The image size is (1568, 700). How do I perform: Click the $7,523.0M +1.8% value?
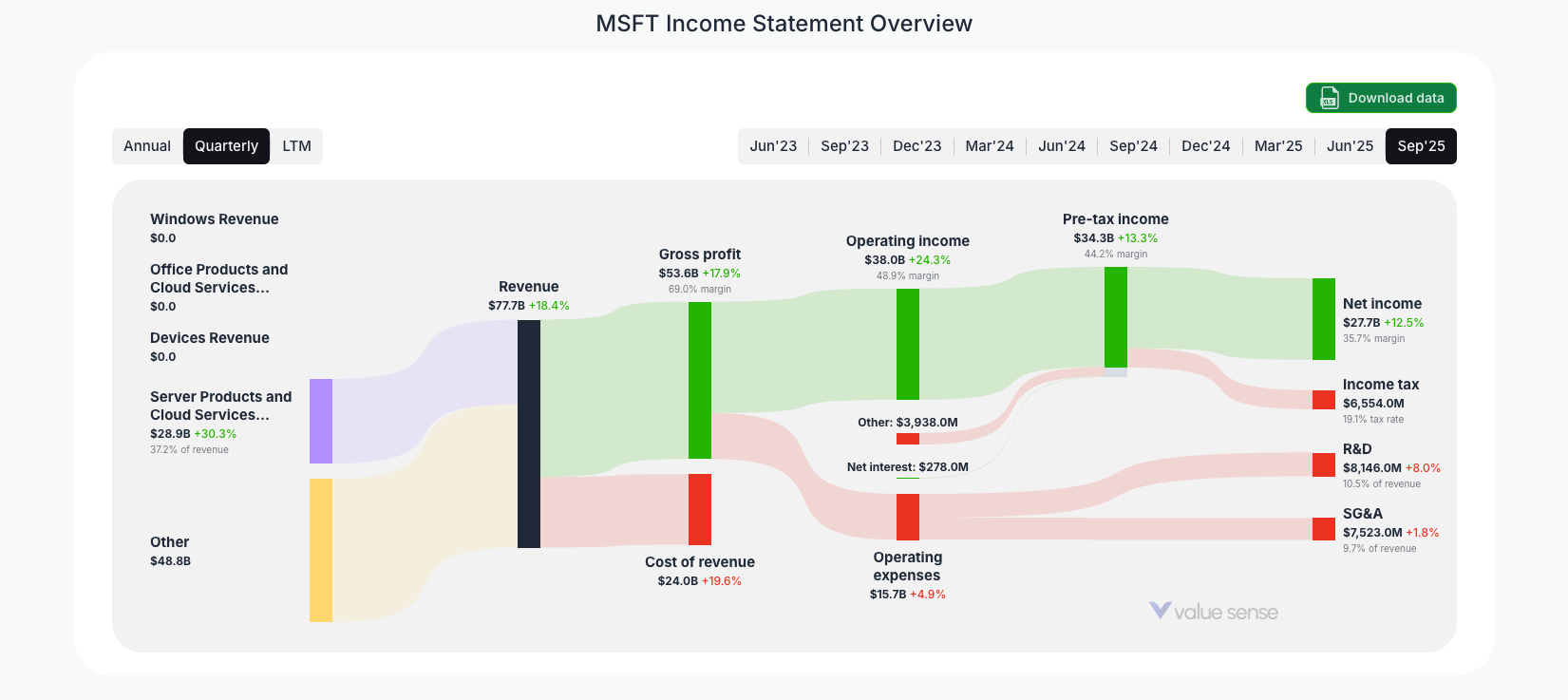[1391, 533]
